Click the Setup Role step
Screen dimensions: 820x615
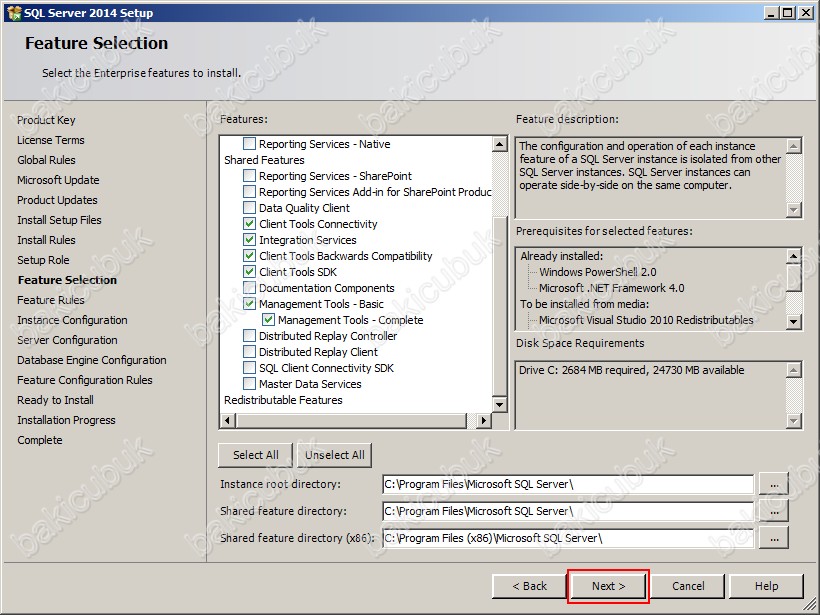(x=43, y=260)
